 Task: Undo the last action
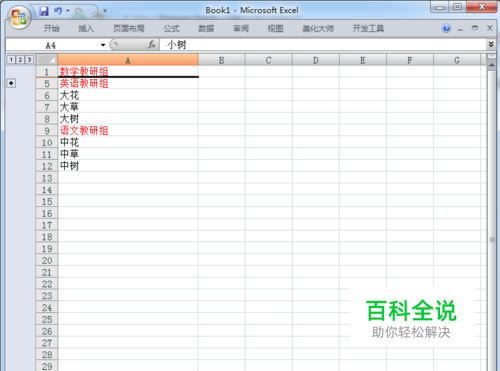(x=58, y=11)
